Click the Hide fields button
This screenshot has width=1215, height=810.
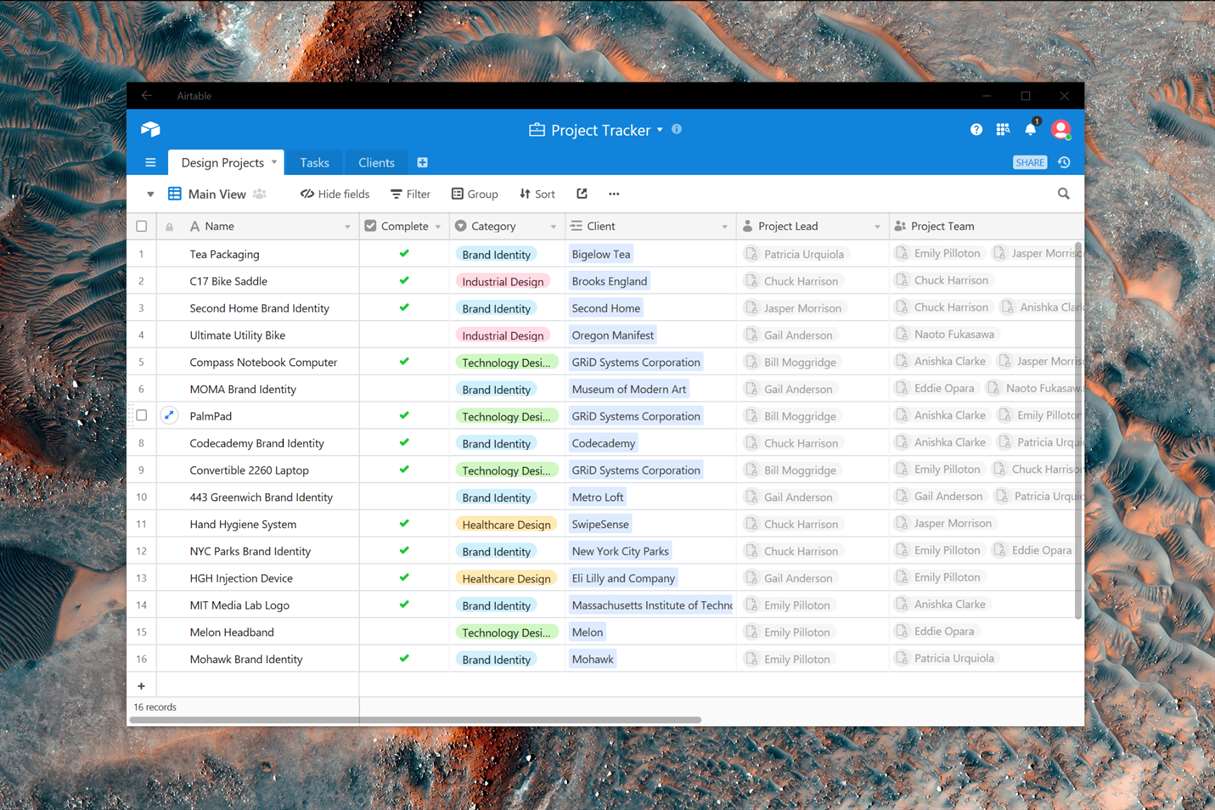pyautogui.click(x=335, y=194)
